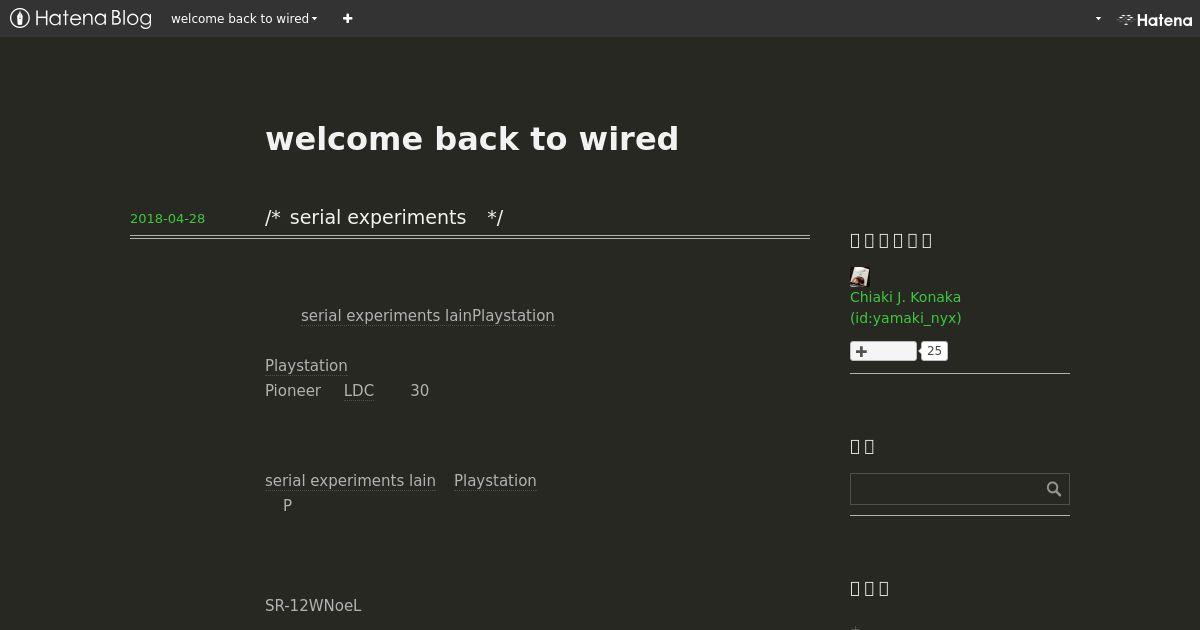Follow the serial experiments lainPlaystation keyword link
This screenshot has height=630, width=1200.
click(428, 316)
